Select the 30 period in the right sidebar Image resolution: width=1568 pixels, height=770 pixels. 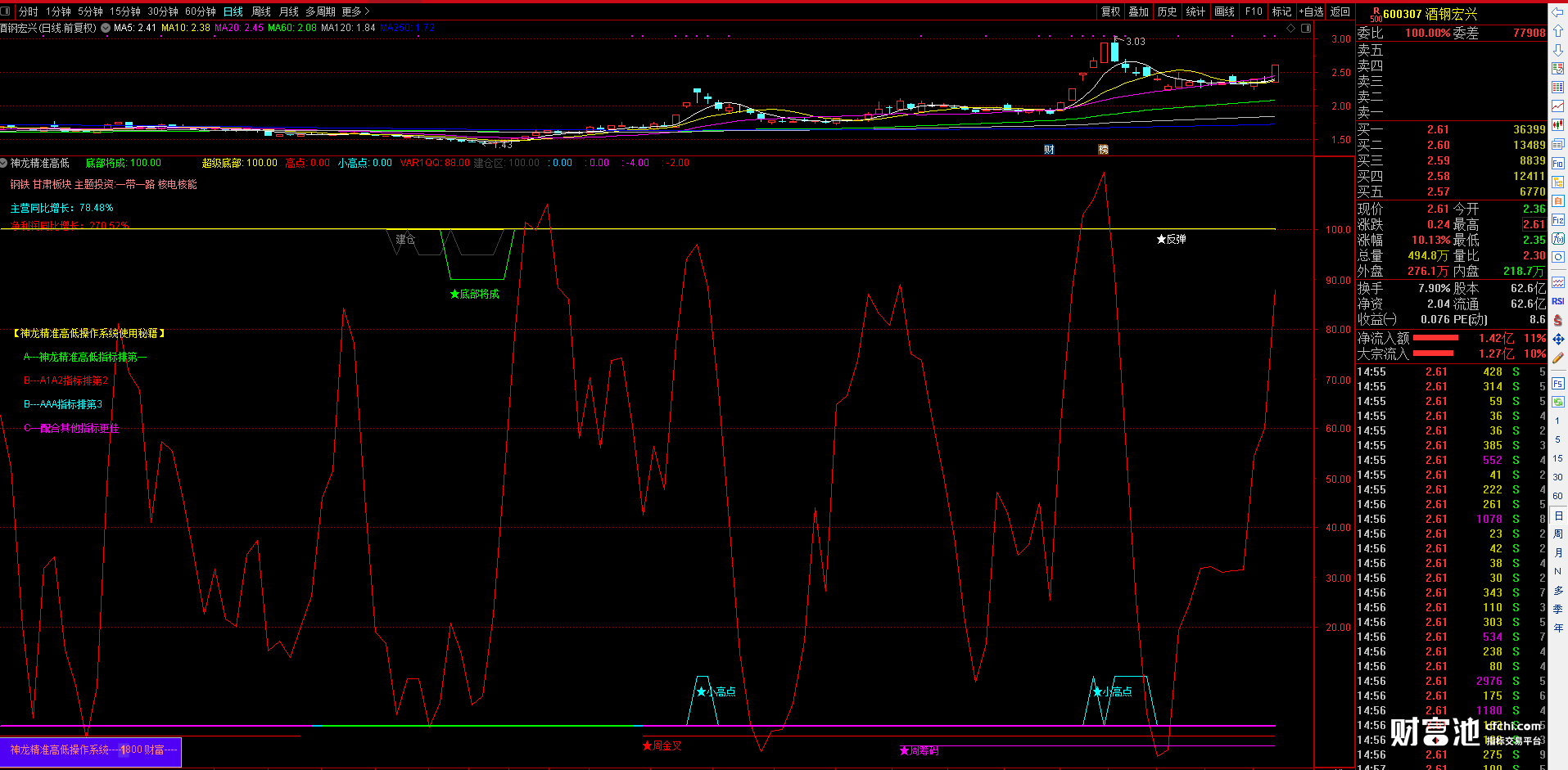point(1557,477)
